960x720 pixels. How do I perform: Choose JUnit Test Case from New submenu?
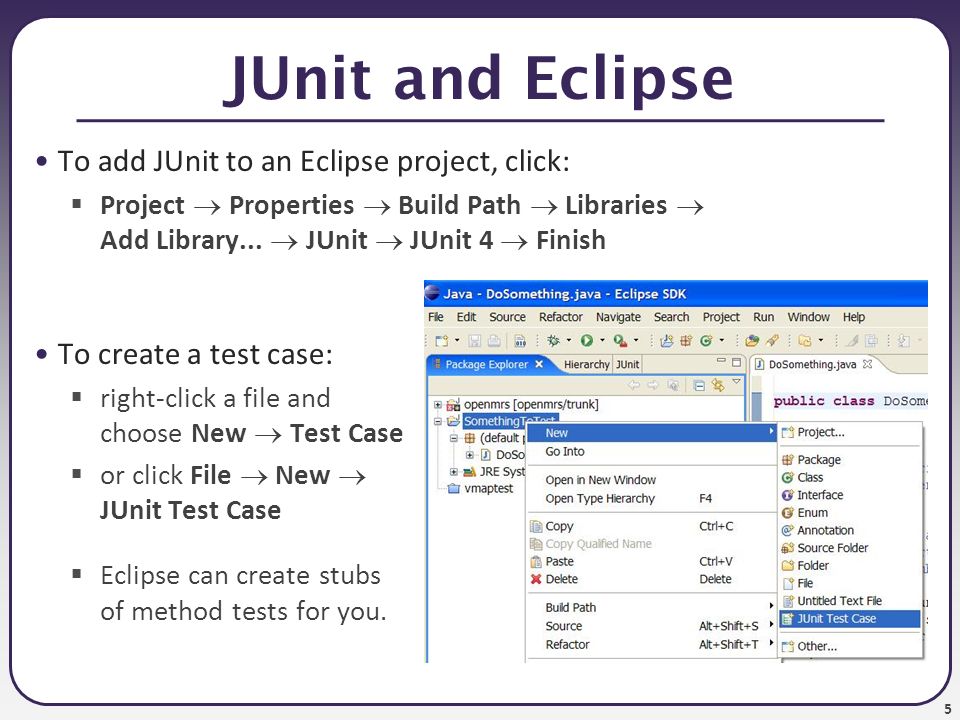pyautogui.click(x=850, y=619)
